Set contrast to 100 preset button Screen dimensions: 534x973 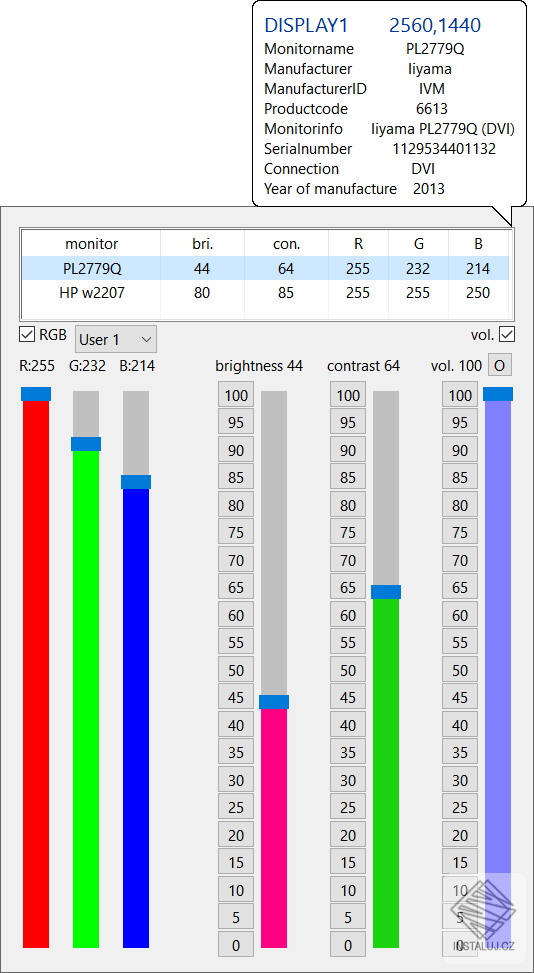pyautogui.click(x=348, y=395)
